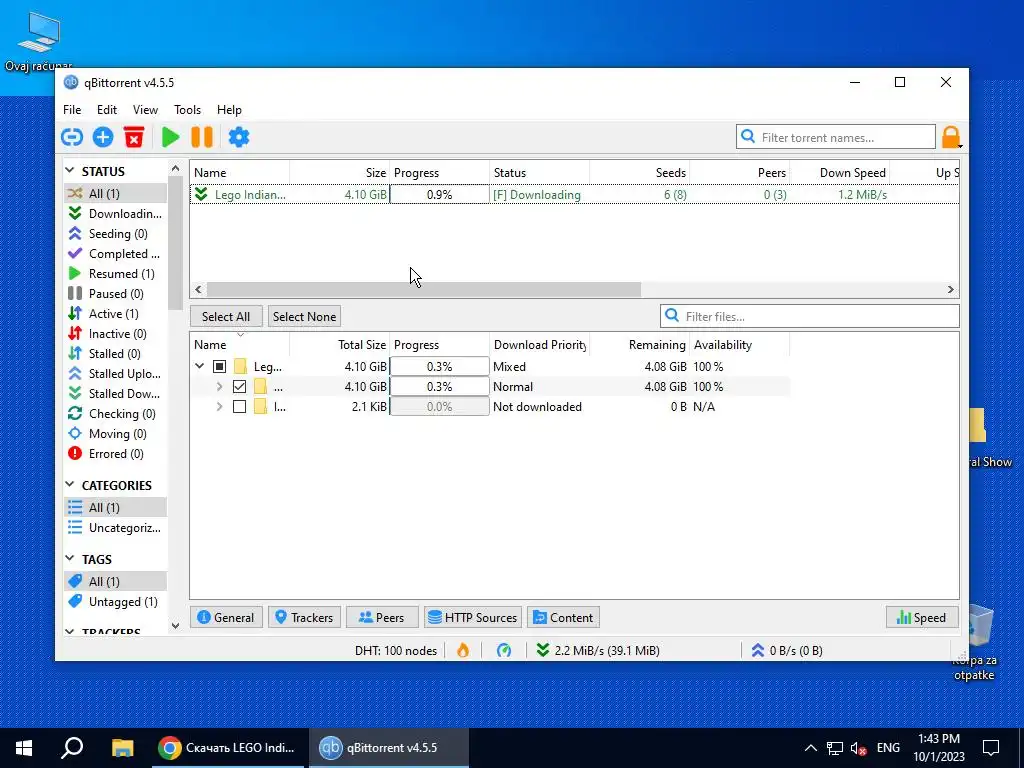This screenshot has width=1024, height=768.
Task: Click the Filter torrent names field
Action: (x=836, y=137)
